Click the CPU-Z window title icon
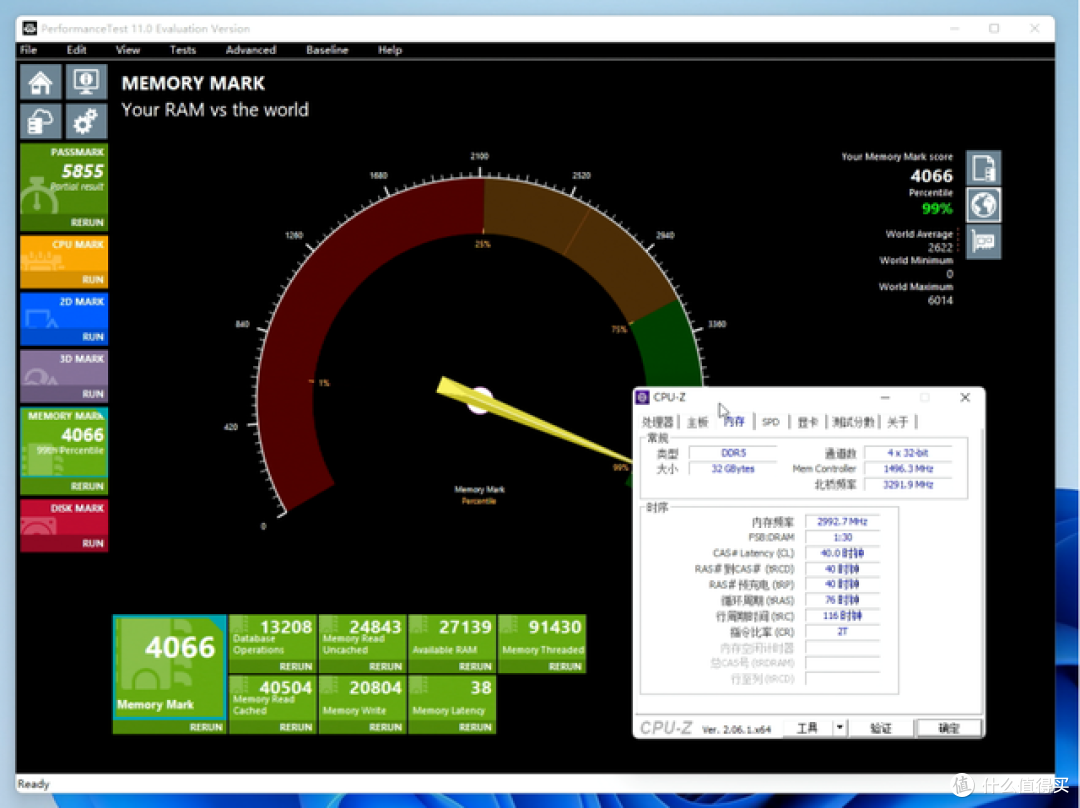 point(643,397)
